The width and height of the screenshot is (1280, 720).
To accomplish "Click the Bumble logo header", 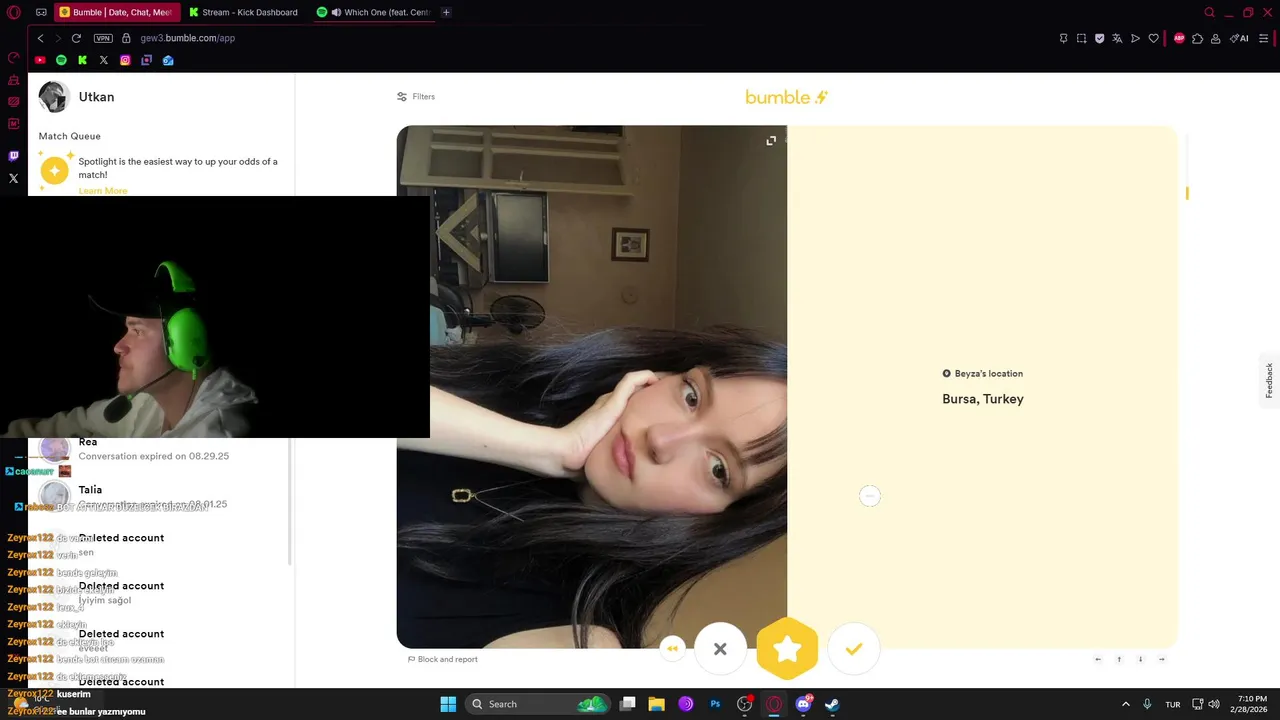I will [x=786, y=97].
